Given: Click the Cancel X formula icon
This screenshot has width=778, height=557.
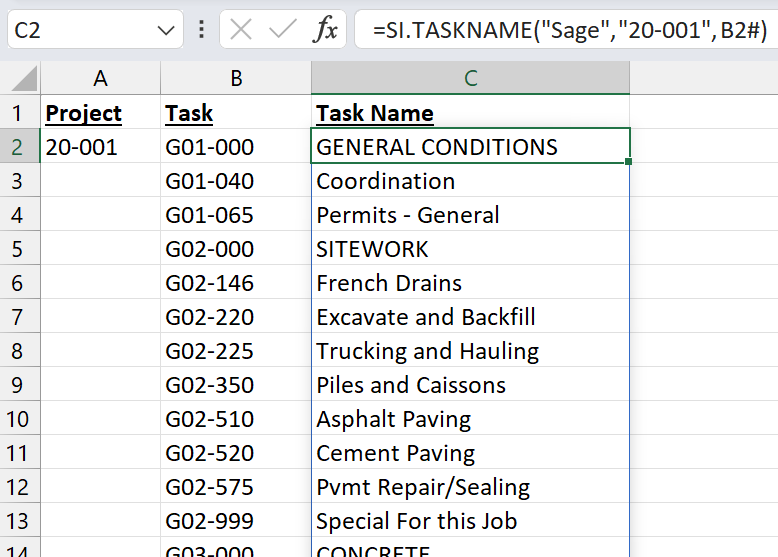Looking at the screenshot, I should point(241,30).
